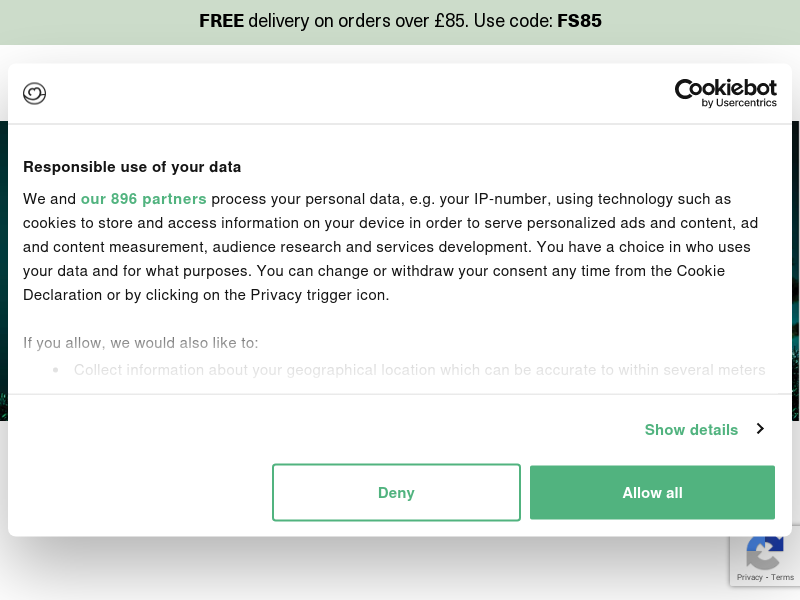The height and width of the screenshot is (600, 800).
Task: Click the FREE delivery promo banner
Action: coord(400,22)
